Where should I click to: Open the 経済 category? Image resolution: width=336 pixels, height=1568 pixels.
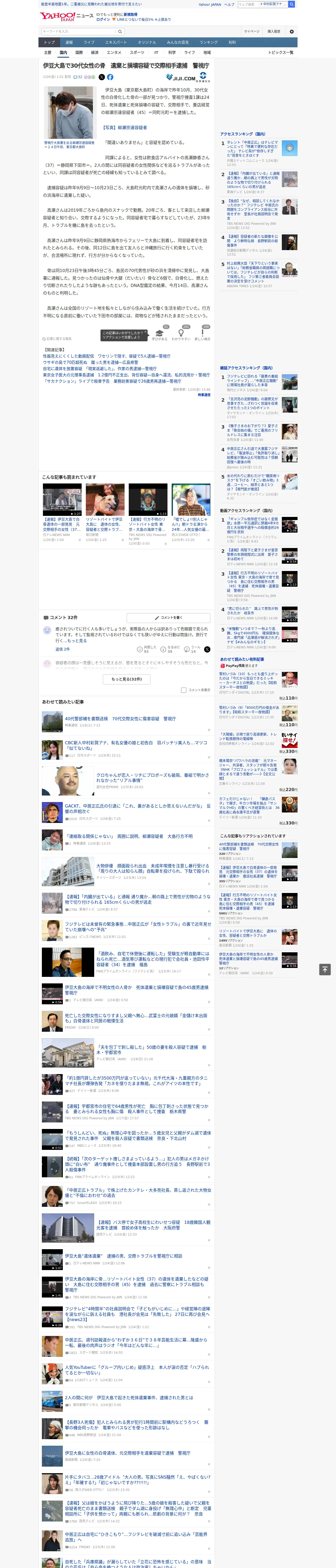click(94, 52)
